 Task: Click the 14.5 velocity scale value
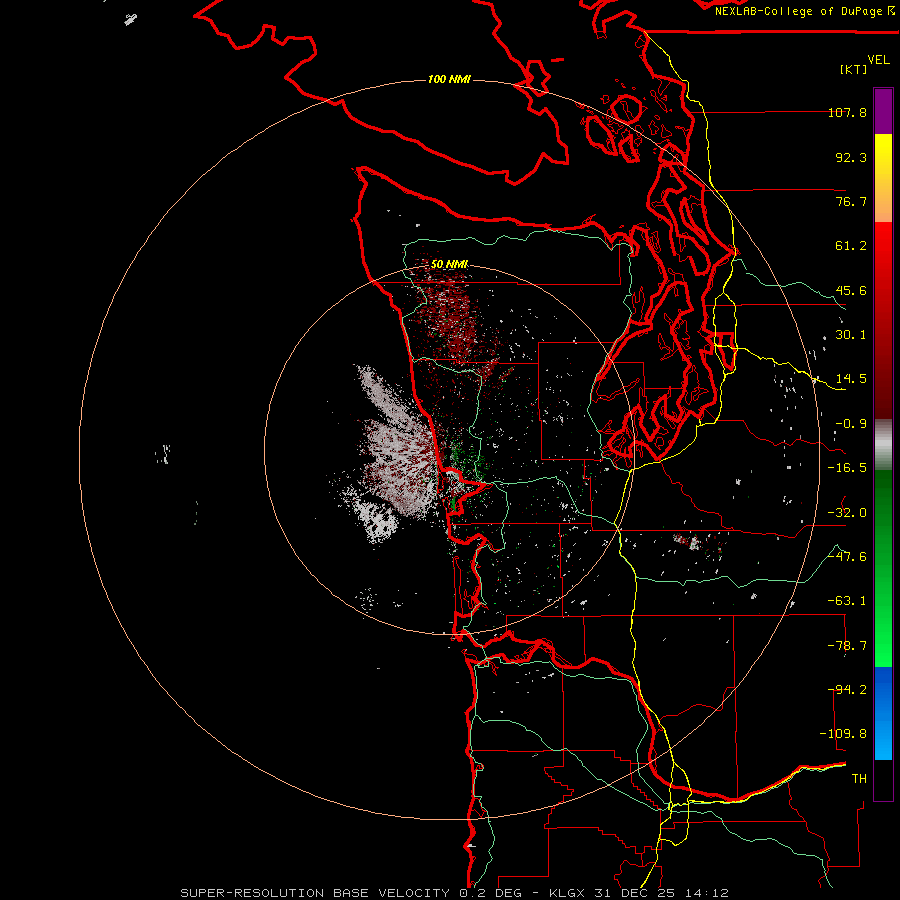pos(851,379)
